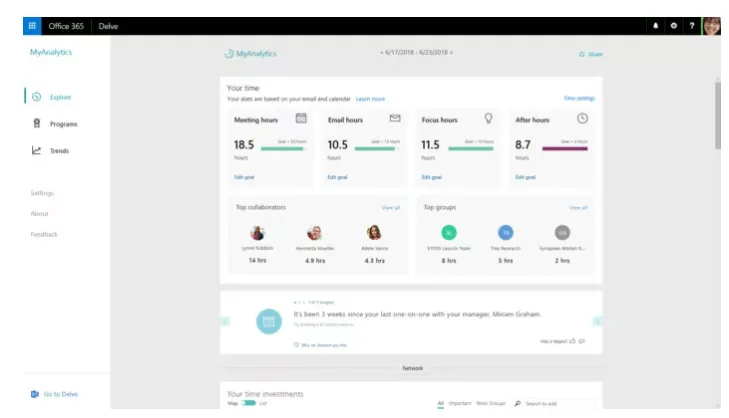Open the help question mark icon

click(692, 26)
